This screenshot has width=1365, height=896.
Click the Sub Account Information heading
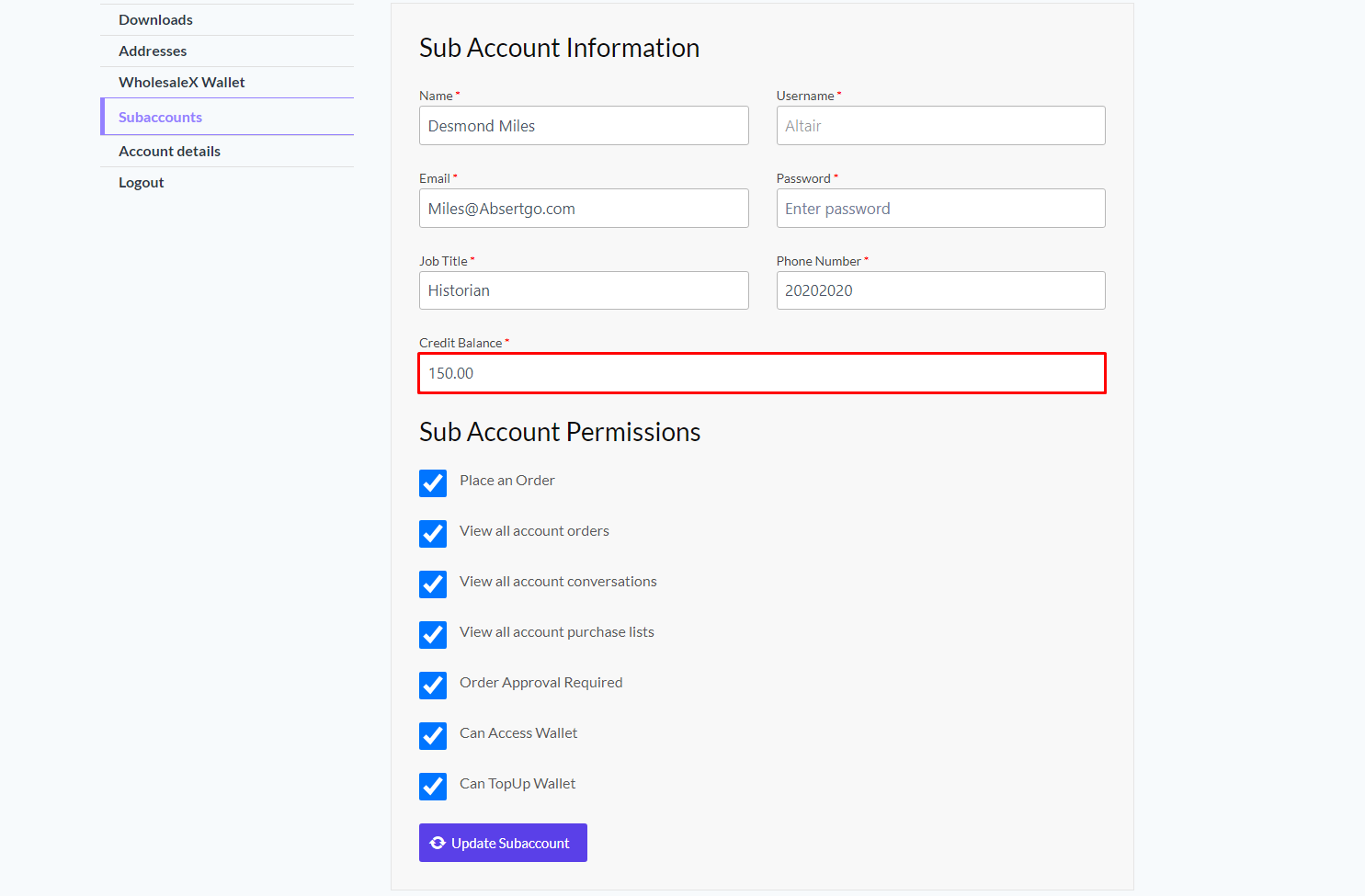559,48
